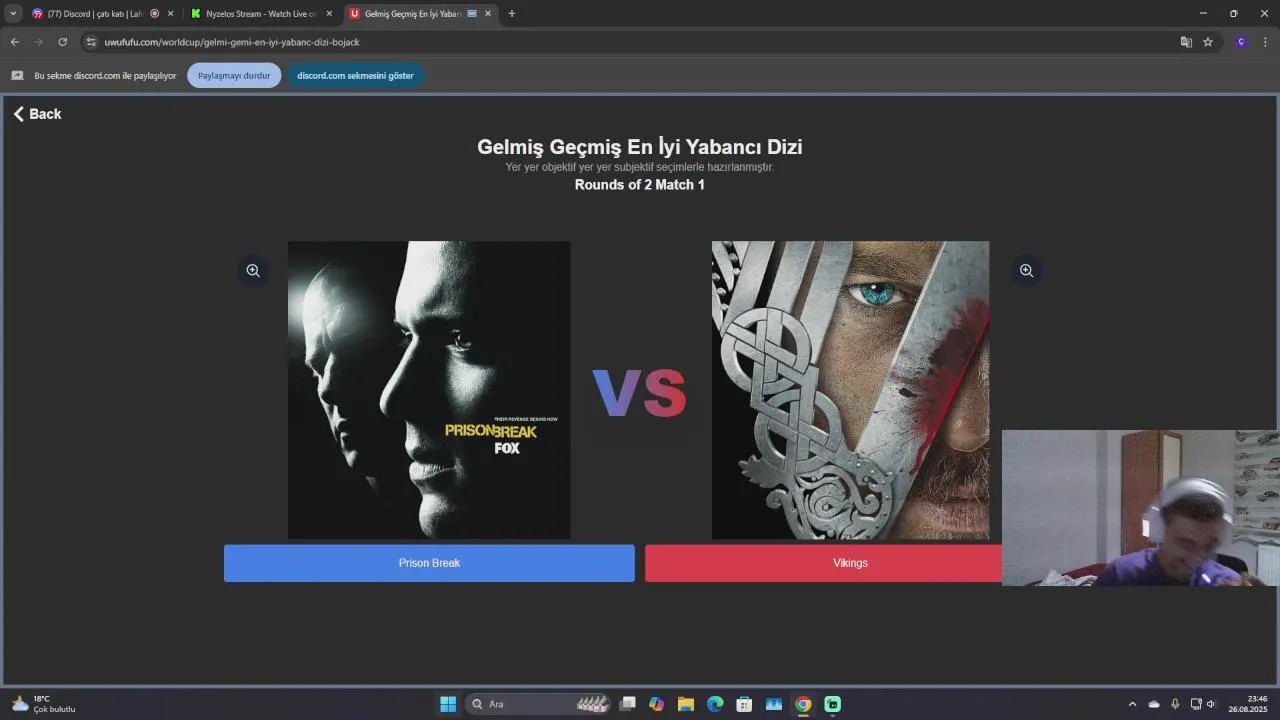1280x720 pixels.
Task: Select the Vikings poster image
Action: click(x=850, y=390)
